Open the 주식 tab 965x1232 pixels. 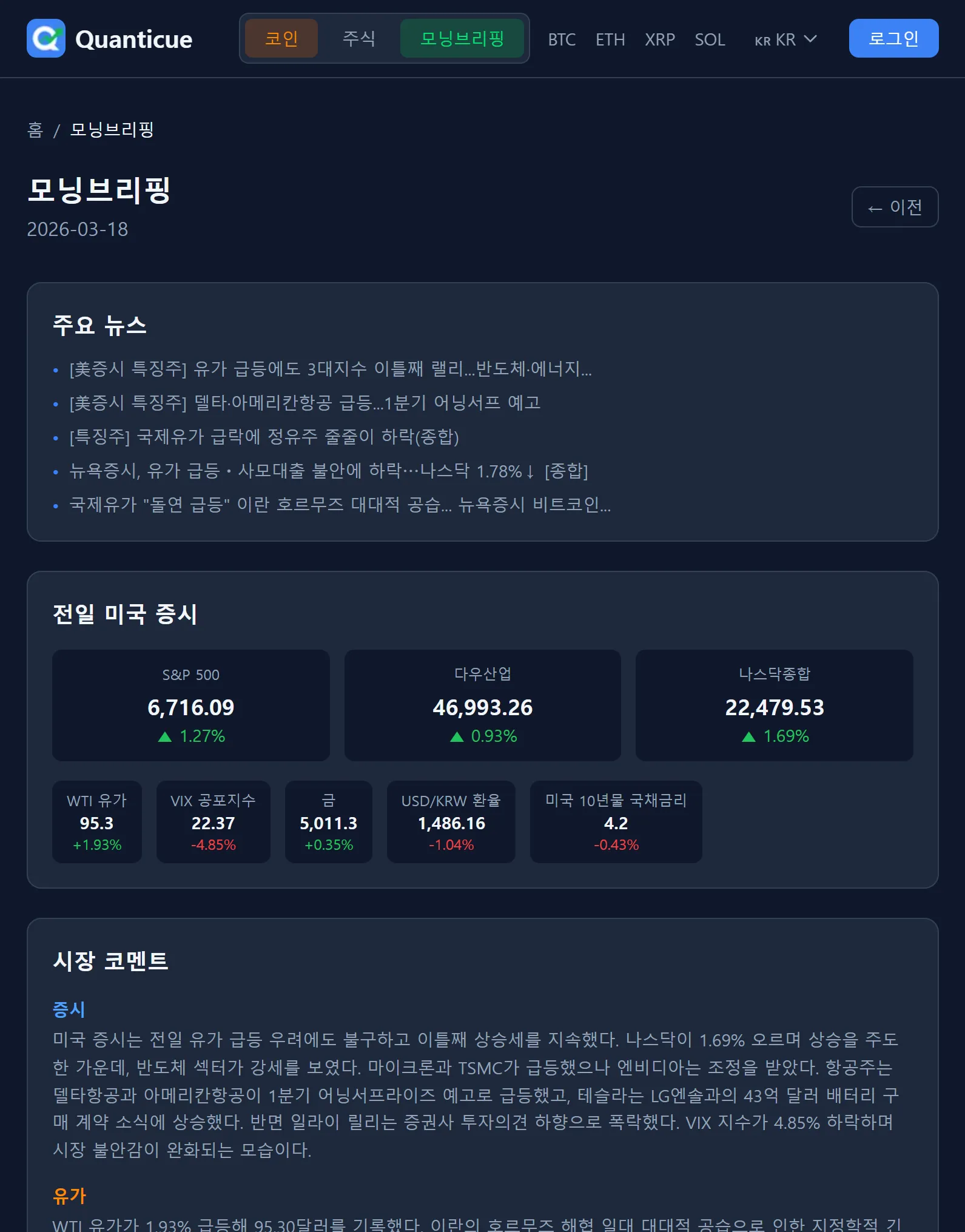click(x=359, y=38)
